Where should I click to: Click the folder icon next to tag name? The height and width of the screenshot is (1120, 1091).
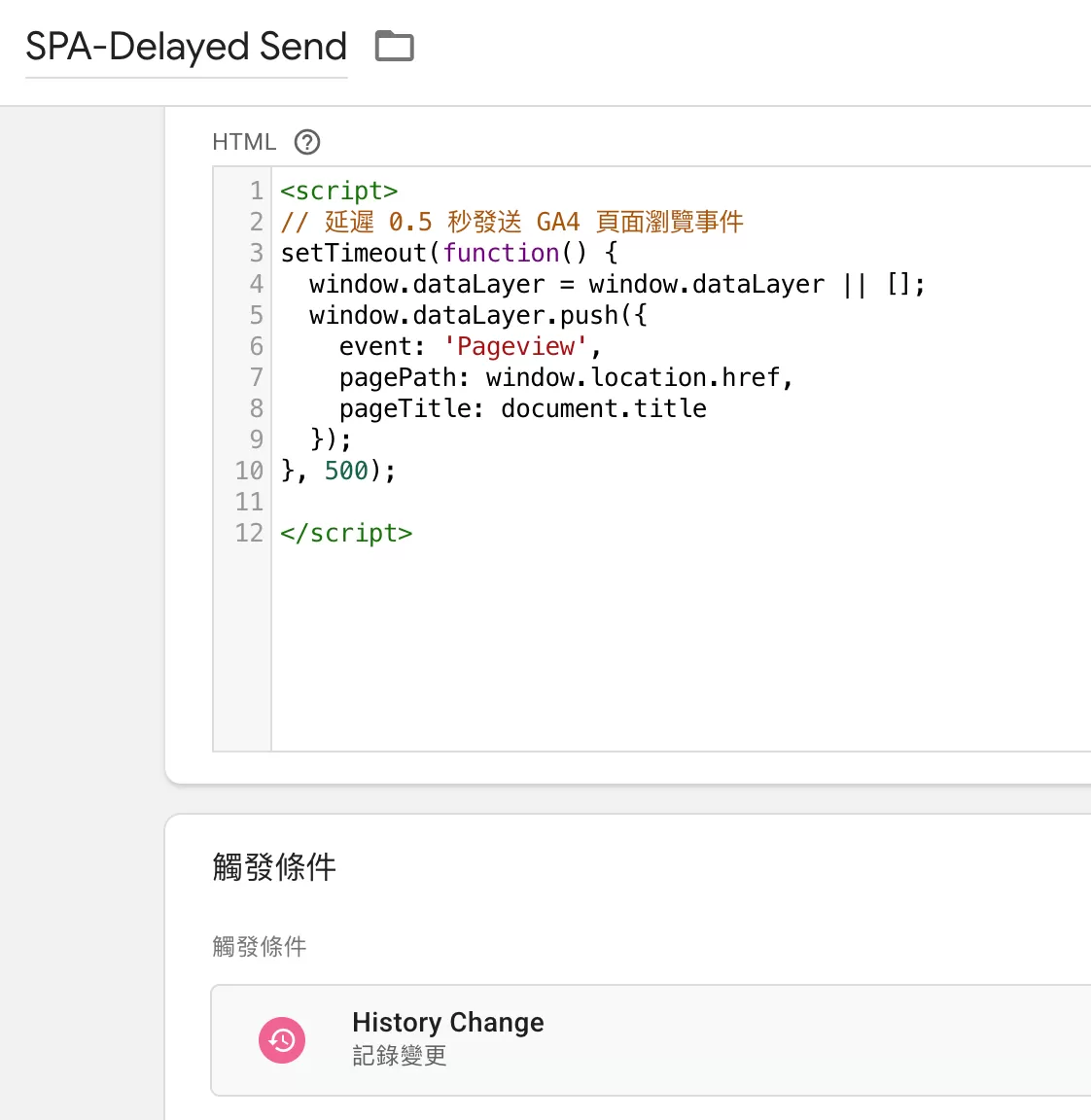point(395,47)
